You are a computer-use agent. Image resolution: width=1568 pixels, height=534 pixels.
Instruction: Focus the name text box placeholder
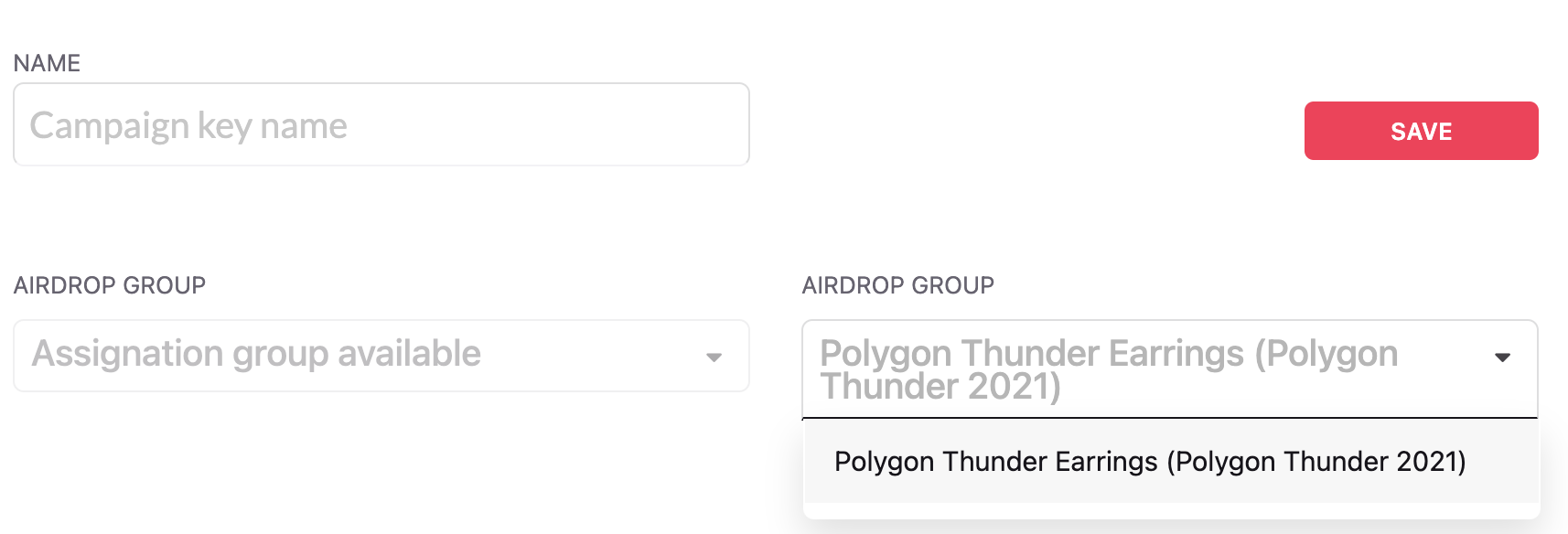pyautogui.click(x=188, y=126)
